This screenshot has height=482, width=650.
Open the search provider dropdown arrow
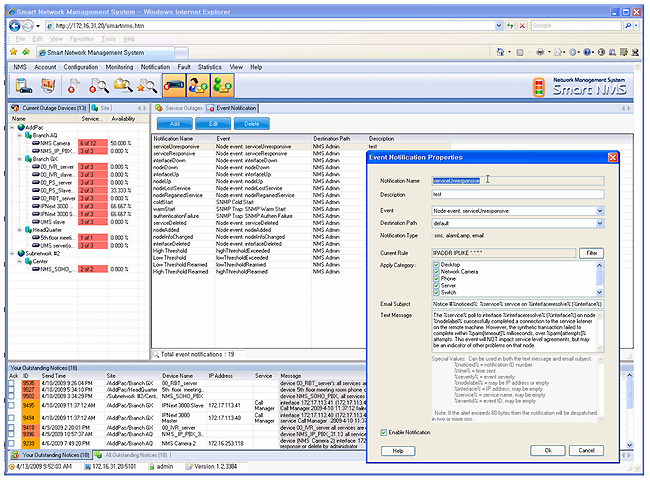pyautogui.click(x=636, y=26)
